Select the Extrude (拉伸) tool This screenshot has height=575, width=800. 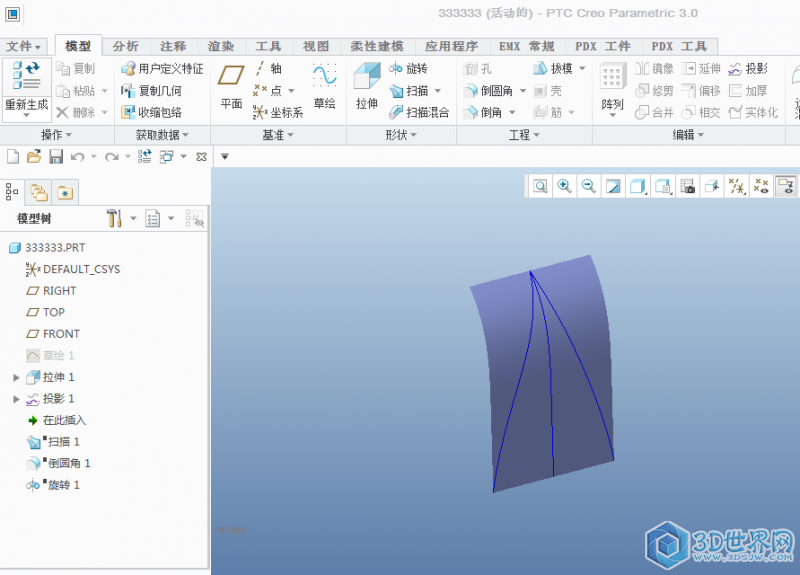[x=367, y=85]
